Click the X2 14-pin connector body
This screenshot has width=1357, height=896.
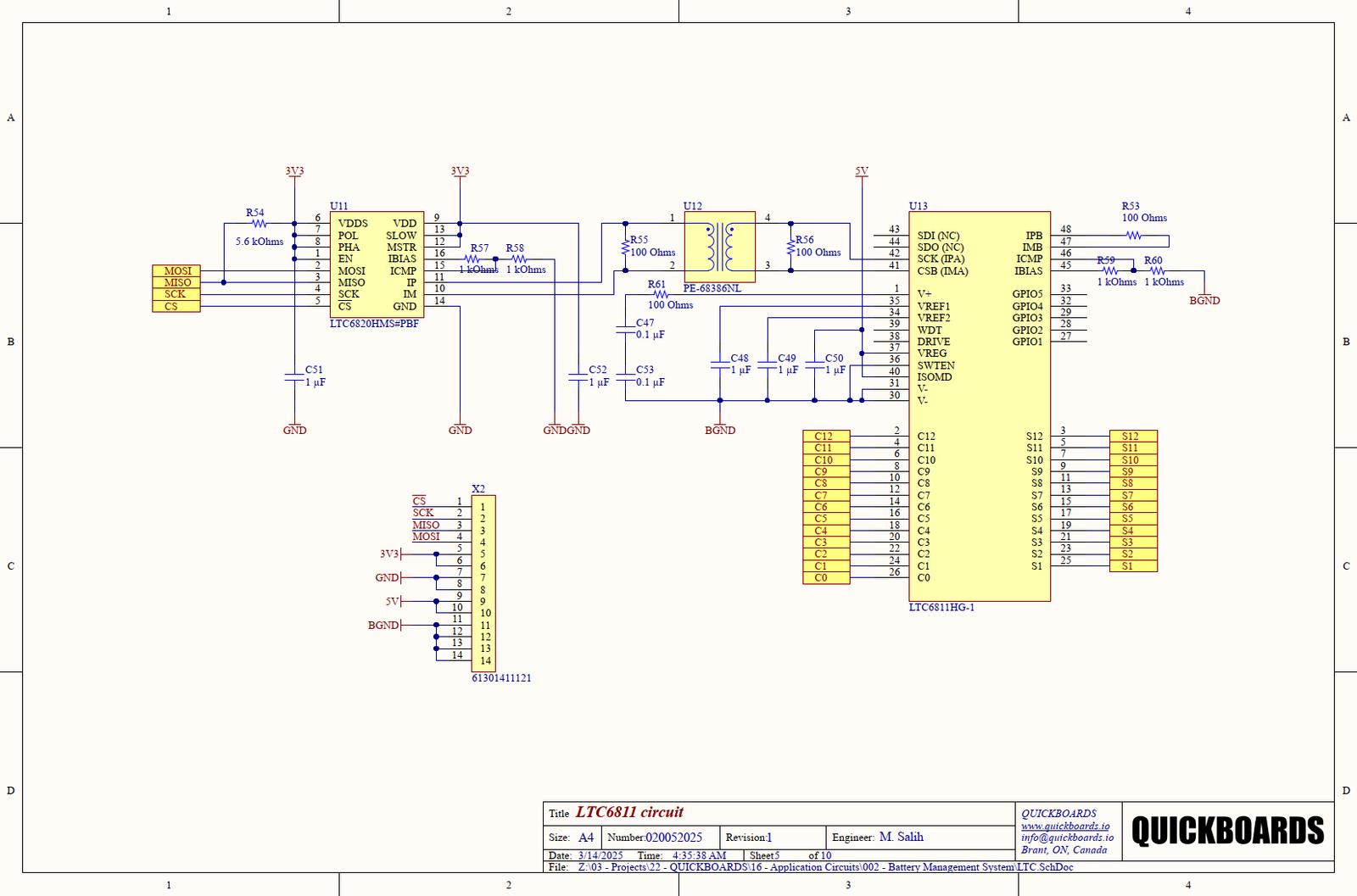click(x=483, y=583)
